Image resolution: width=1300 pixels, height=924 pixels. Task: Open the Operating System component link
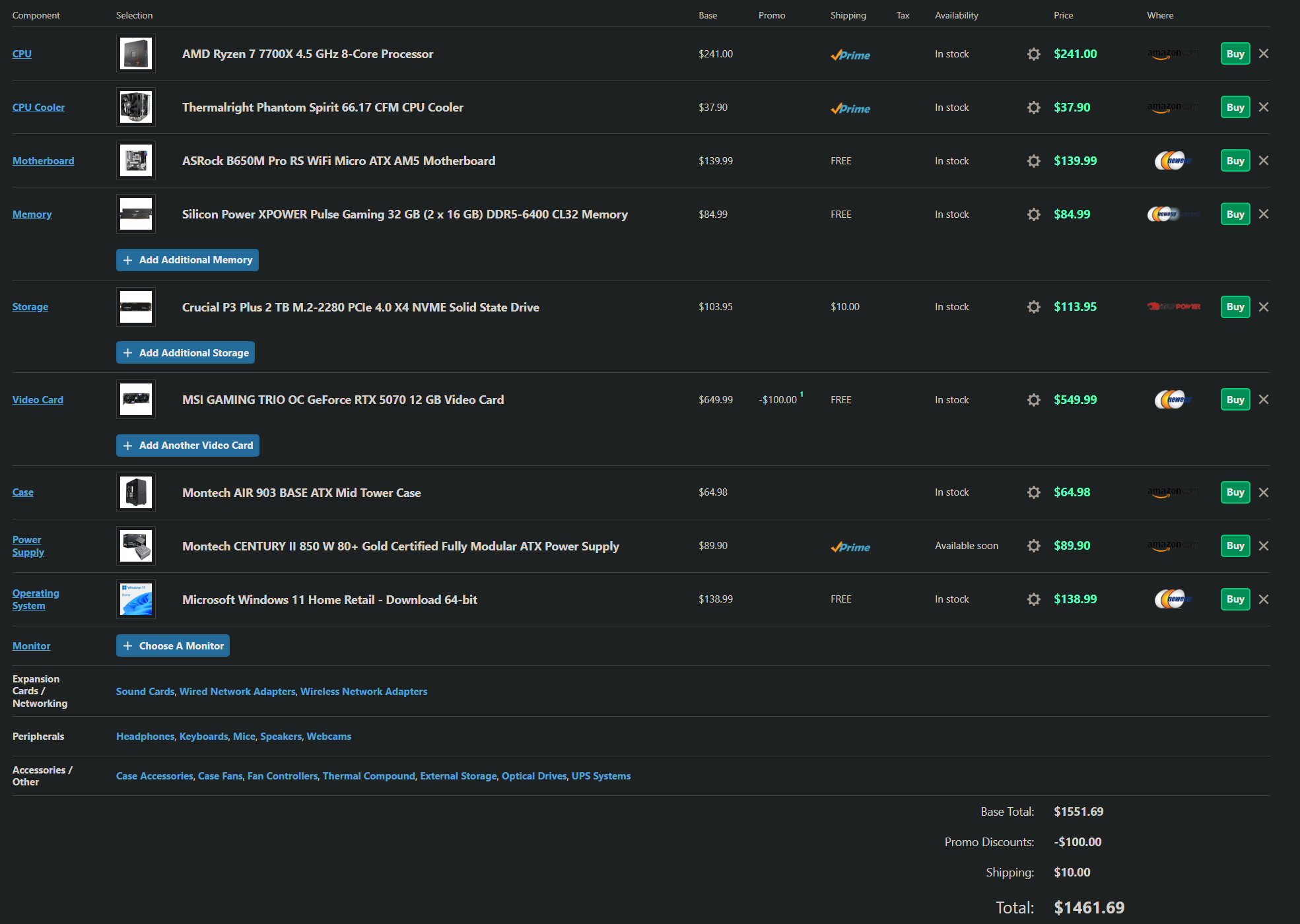[x=36, y=599]
